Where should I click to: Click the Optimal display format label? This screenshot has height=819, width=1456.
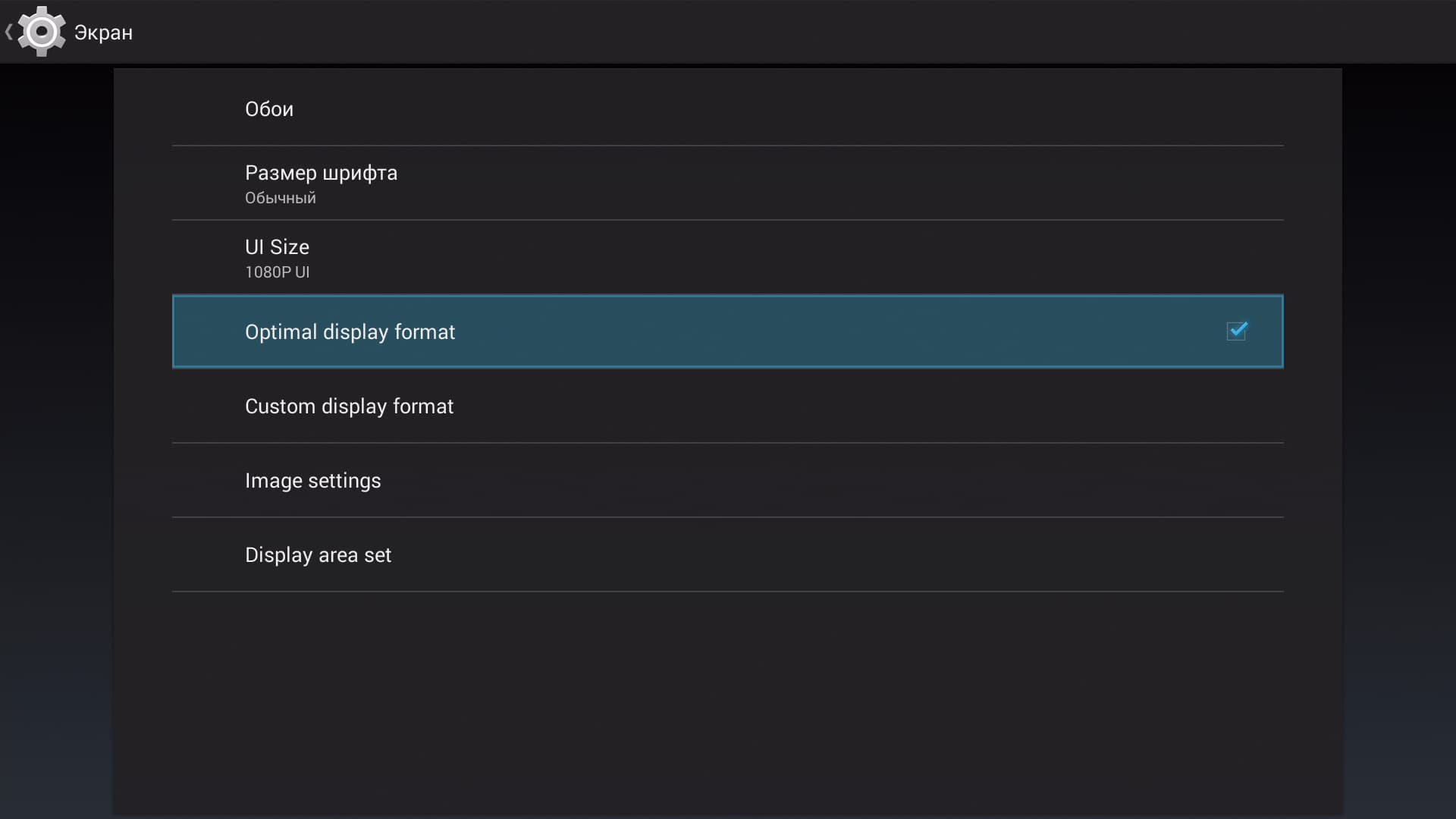click(x=350, y=332)
